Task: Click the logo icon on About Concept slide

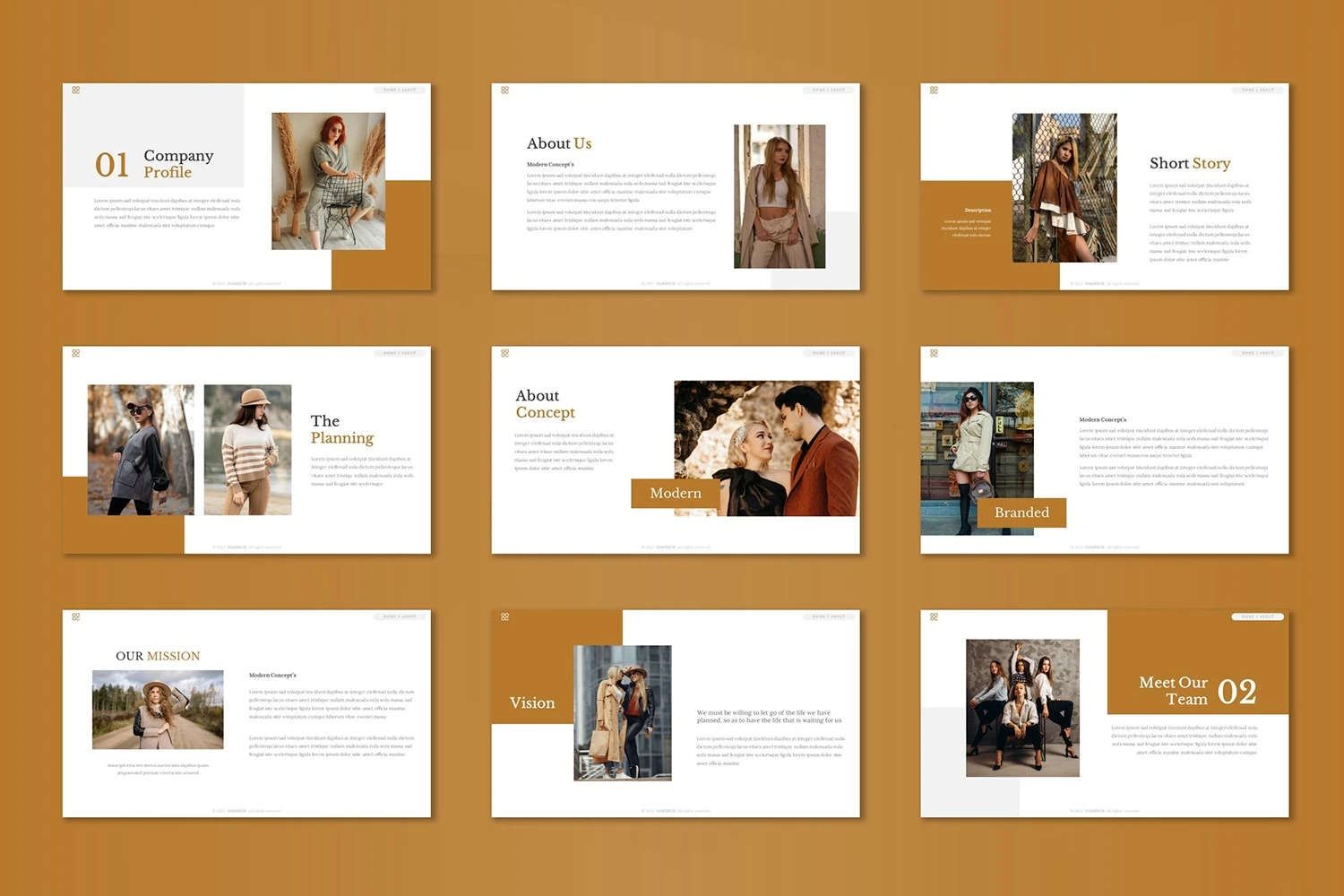Action: click(505, 353)
